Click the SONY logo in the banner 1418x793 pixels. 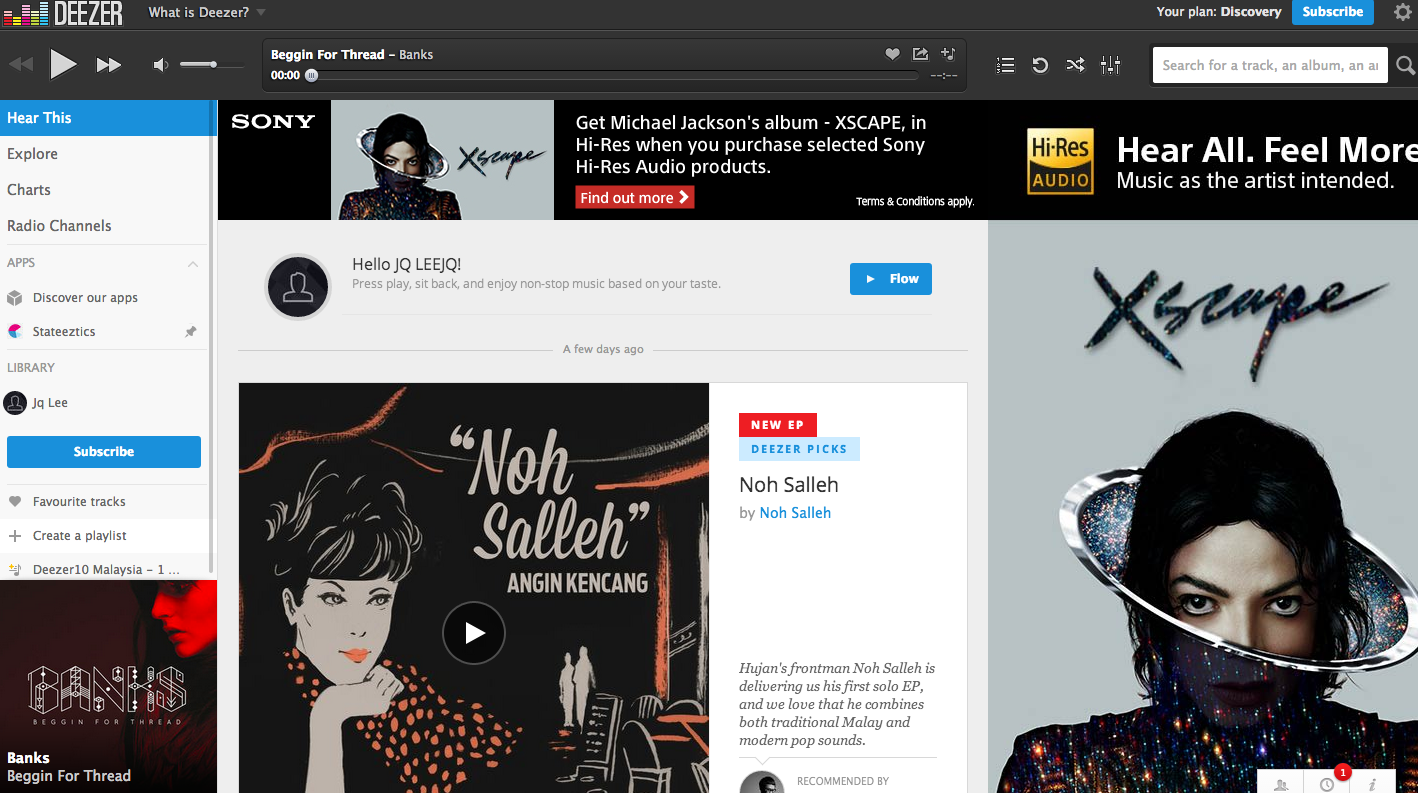(x=273, y=122)
